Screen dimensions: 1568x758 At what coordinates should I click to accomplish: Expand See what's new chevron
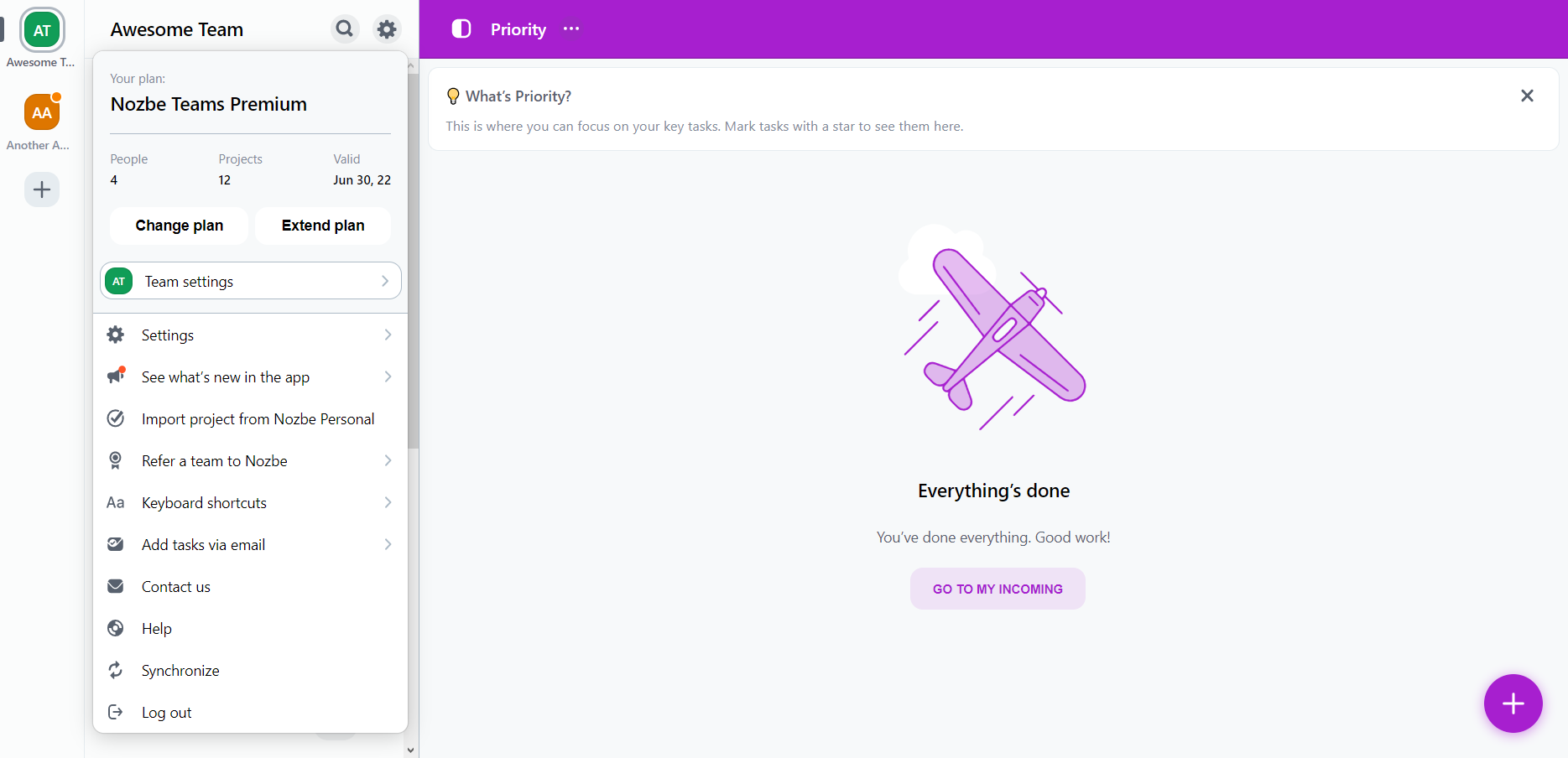[388, 376]
